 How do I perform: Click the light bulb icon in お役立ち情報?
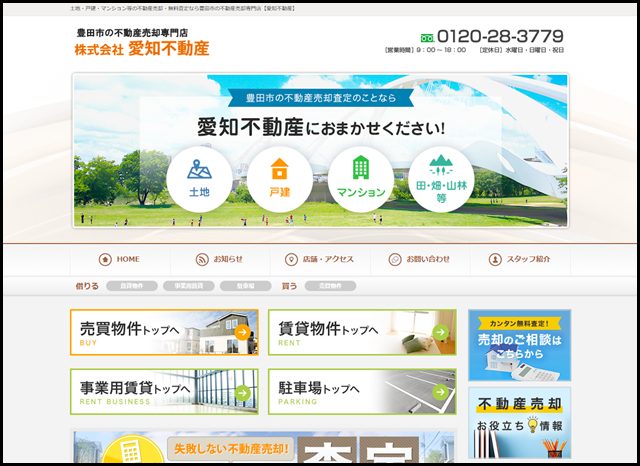[533, 425]
